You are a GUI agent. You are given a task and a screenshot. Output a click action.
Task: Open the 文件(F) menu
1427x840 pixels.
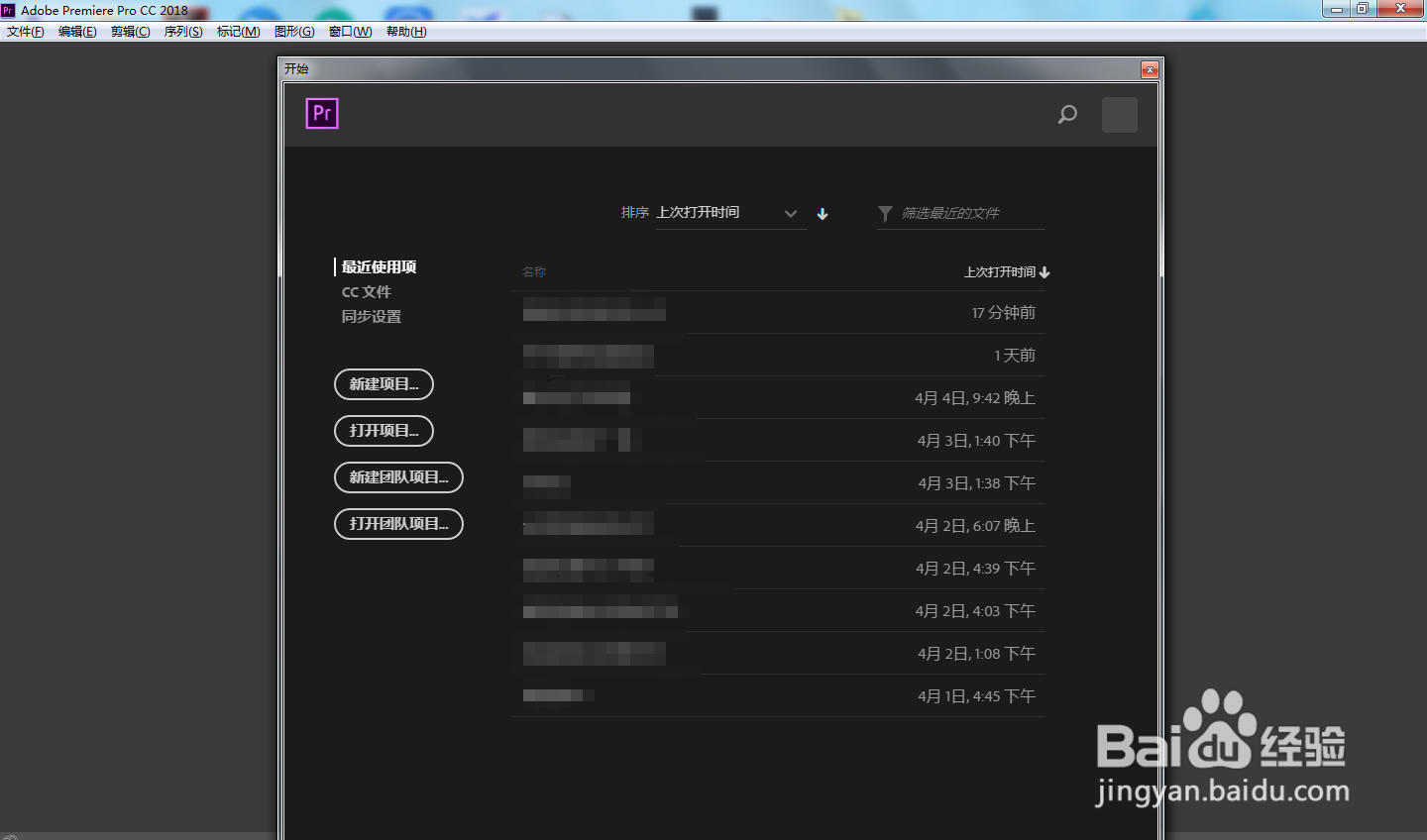tap(26, 32)
